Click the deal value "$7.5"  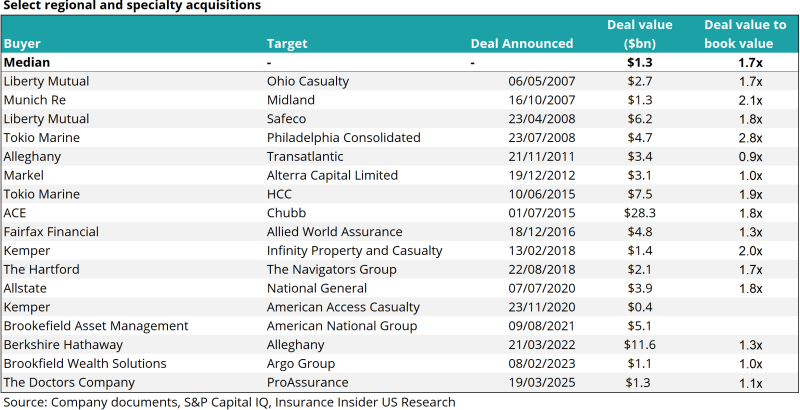[640, 194]
